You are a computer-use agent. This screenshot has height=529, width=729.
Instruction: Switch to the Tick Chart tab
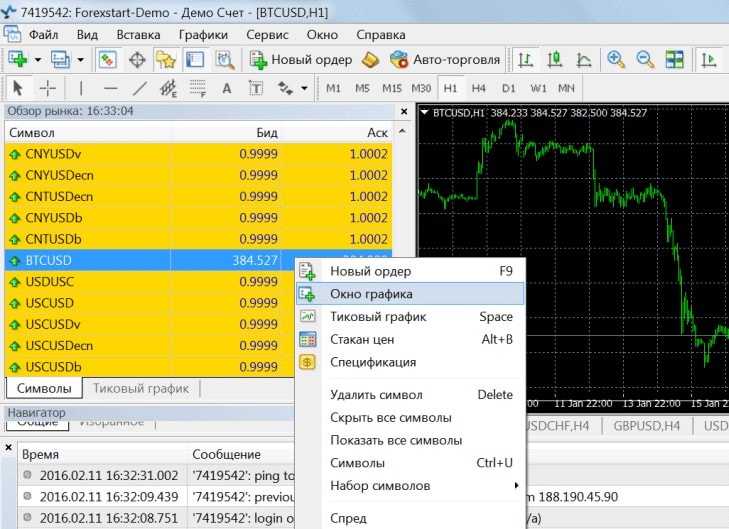coord(140,388)
